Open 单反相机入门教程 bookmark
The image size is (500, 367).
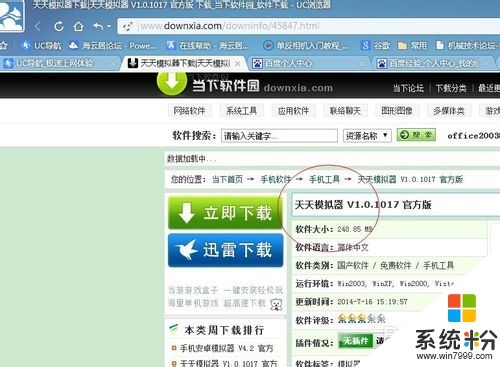(x=306, y=45)
